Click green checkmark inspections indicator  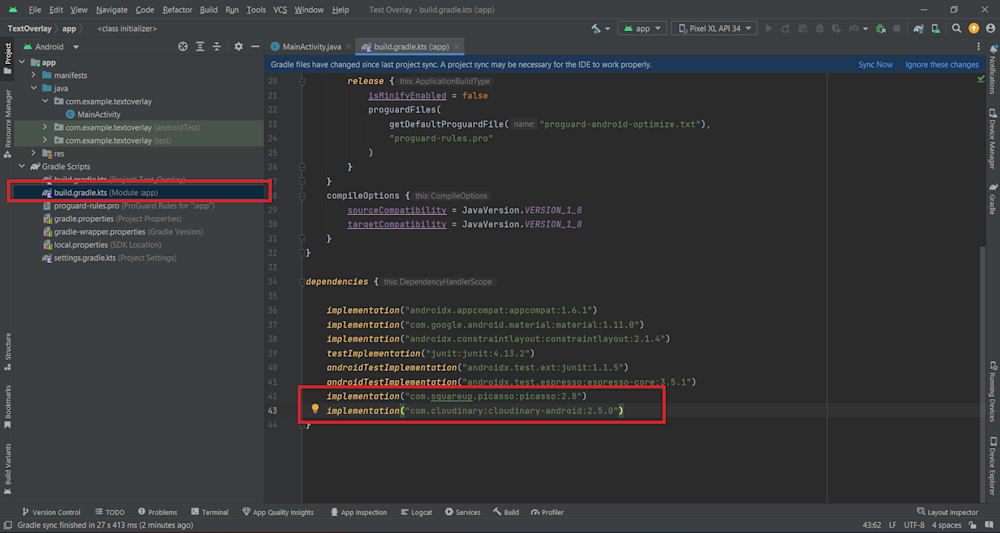(981, 79)
